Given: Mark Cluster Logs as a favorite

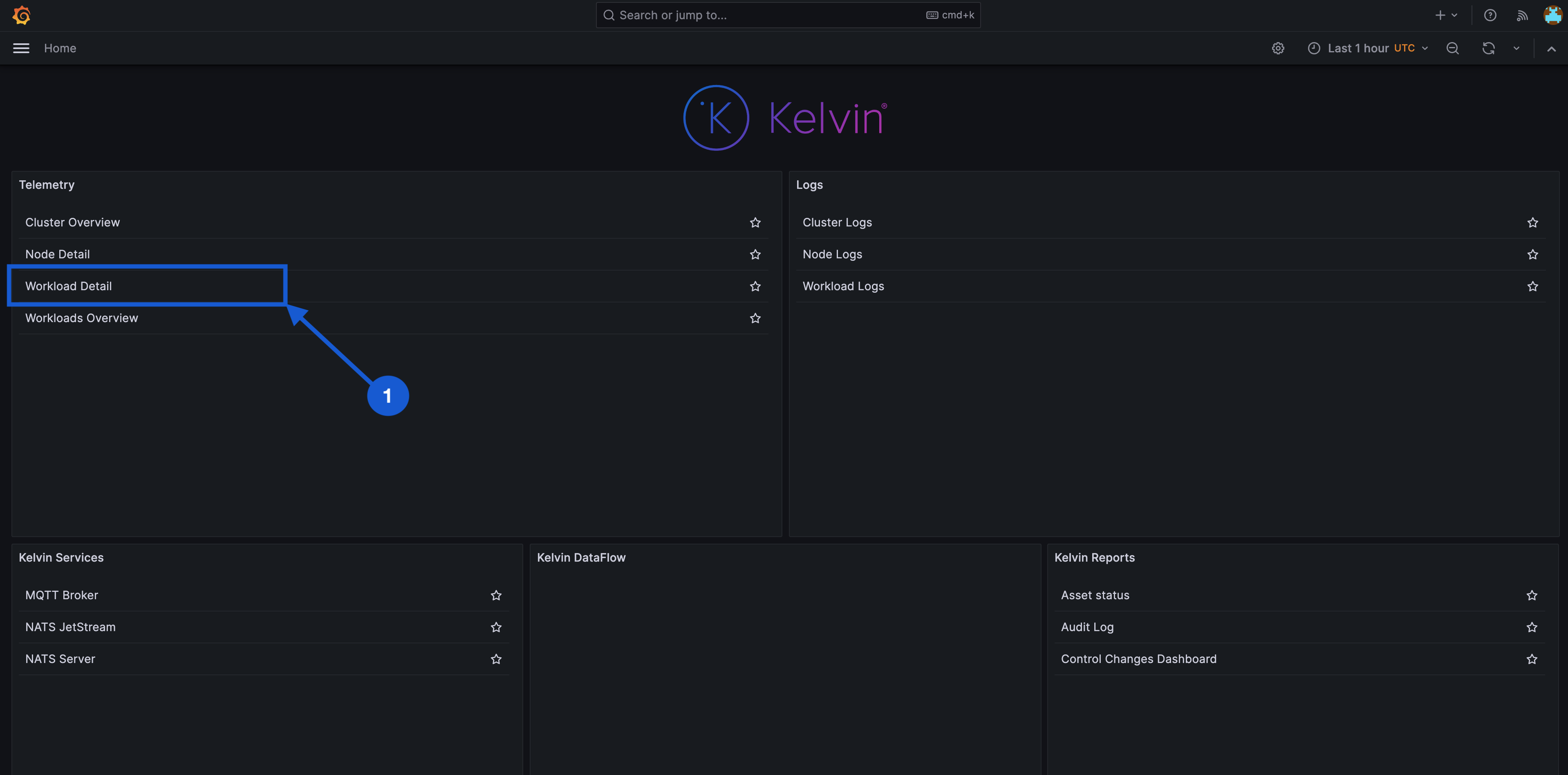Looking at the screenshot, I should point(1533,222).
